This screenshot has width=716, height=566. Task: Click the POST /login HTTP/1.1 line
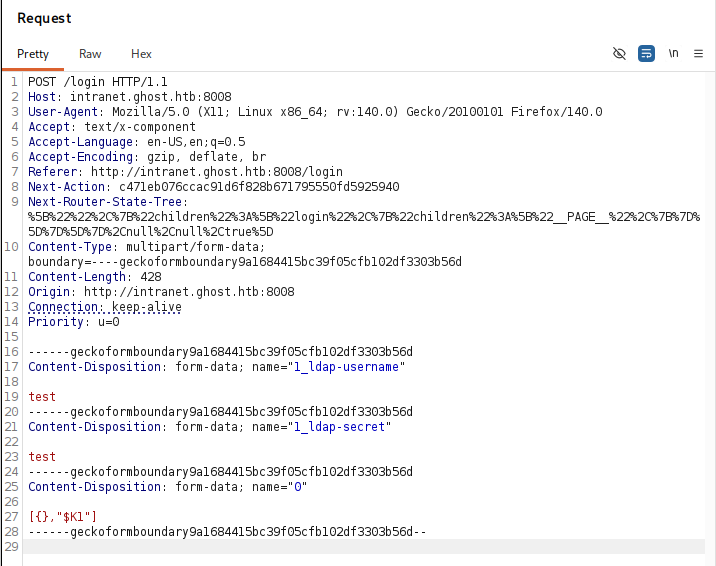[98, 82]
